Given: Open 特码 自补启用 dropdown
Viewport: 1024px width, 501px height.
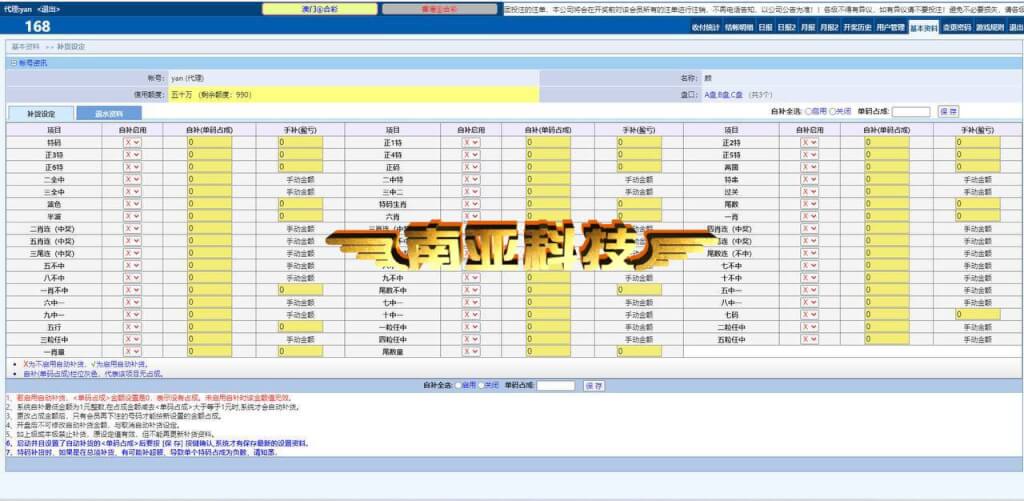Looking at the screenshot, I should coord(132,142).
